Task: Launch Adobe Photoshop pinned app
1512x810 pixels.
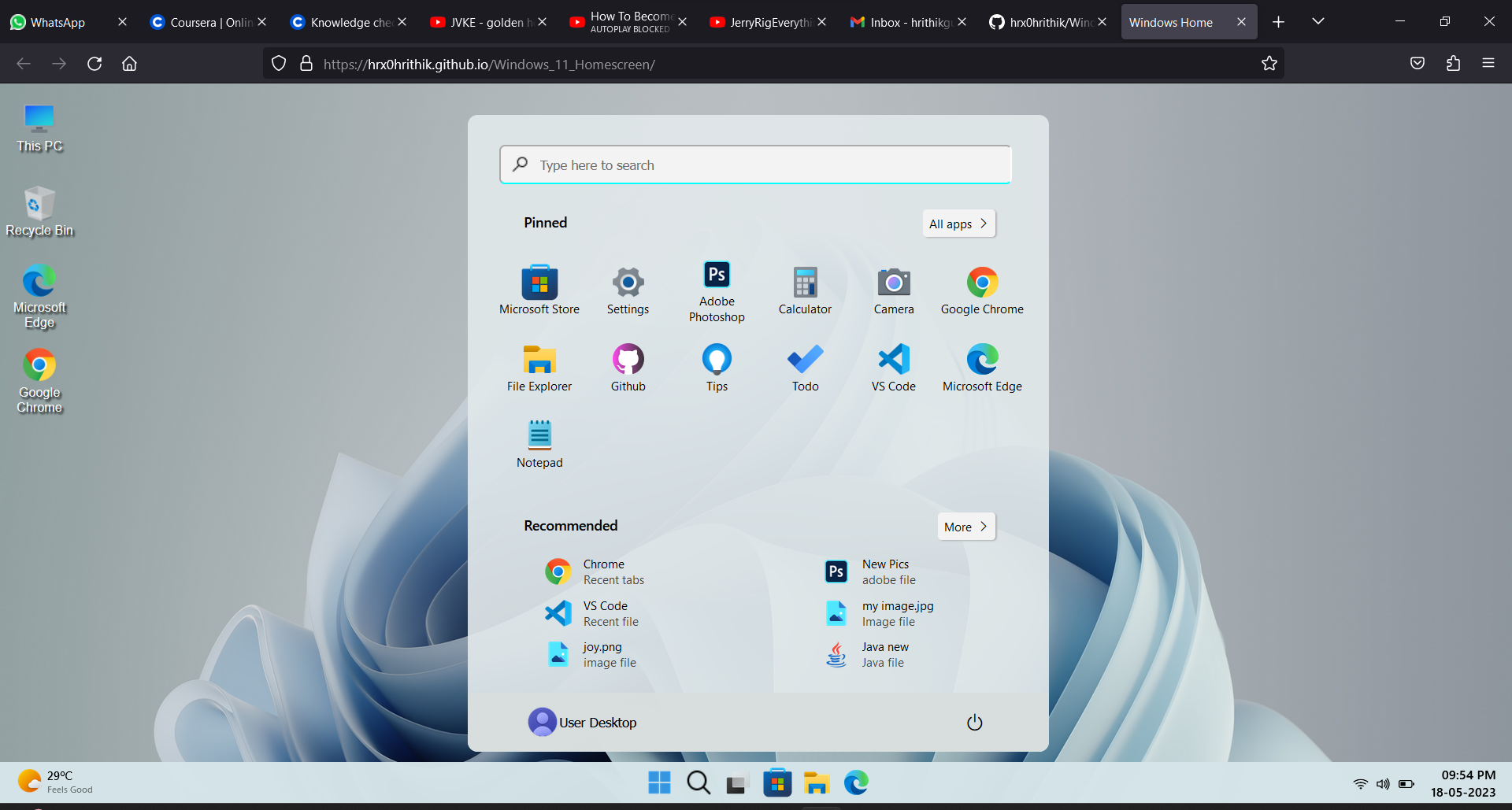Action: tap(717, 291)
